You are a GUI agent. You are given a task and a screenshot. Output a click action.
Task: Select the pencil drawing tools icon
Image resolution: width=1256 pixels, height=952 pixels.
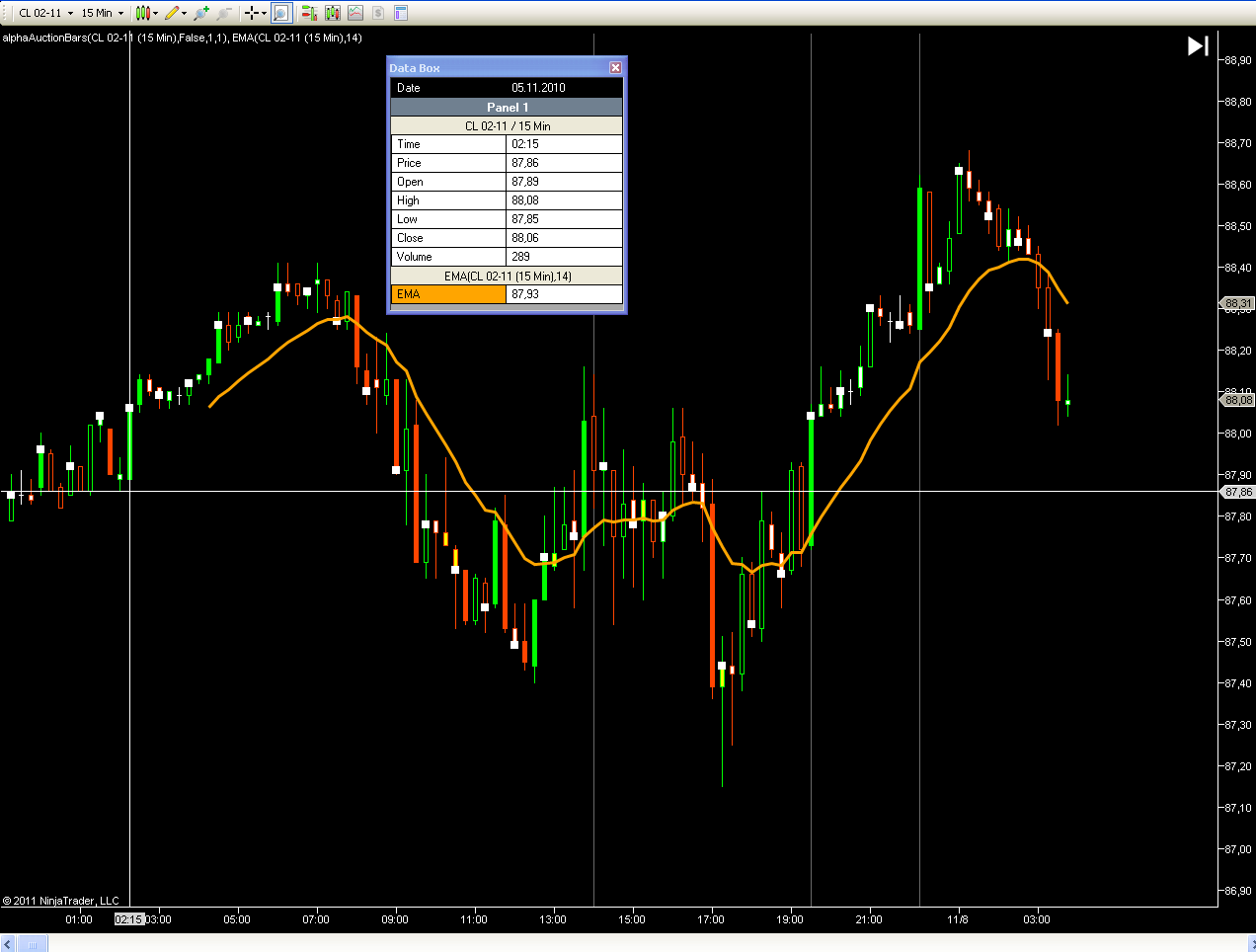172,13
